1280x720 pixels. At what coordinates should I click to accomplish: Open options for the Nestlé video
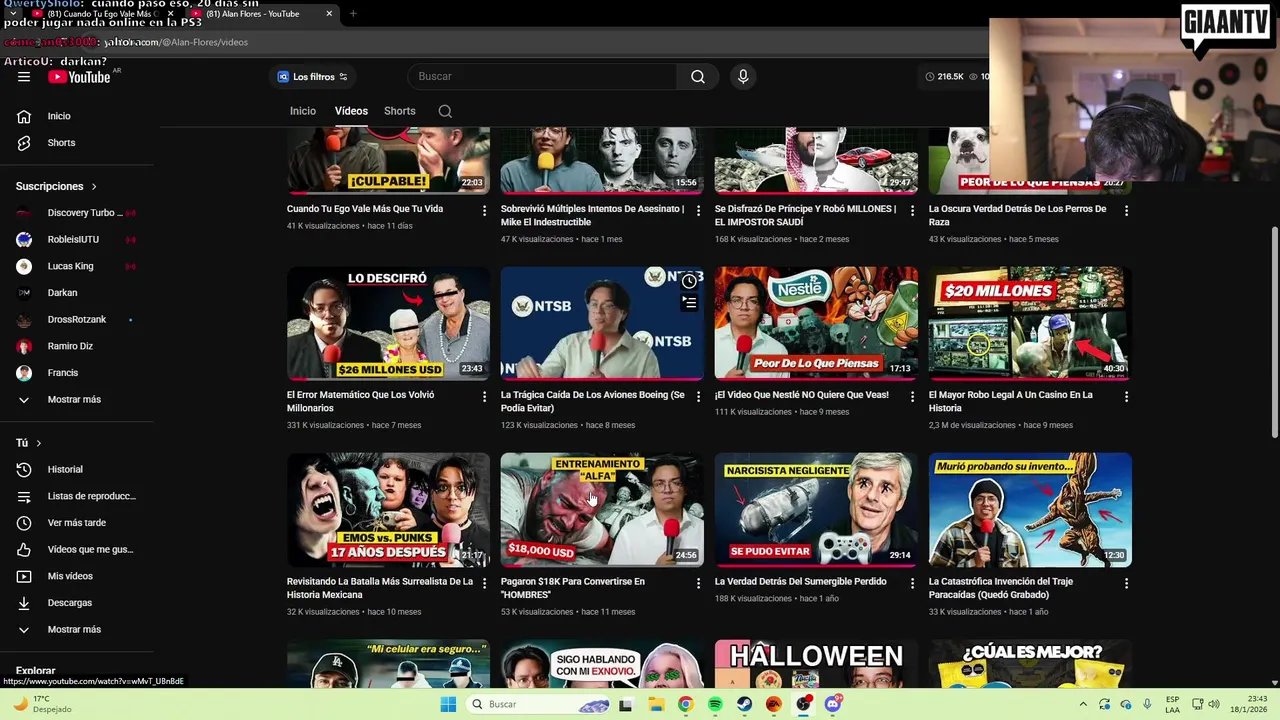pyautogui.click(x=912, y=397)
